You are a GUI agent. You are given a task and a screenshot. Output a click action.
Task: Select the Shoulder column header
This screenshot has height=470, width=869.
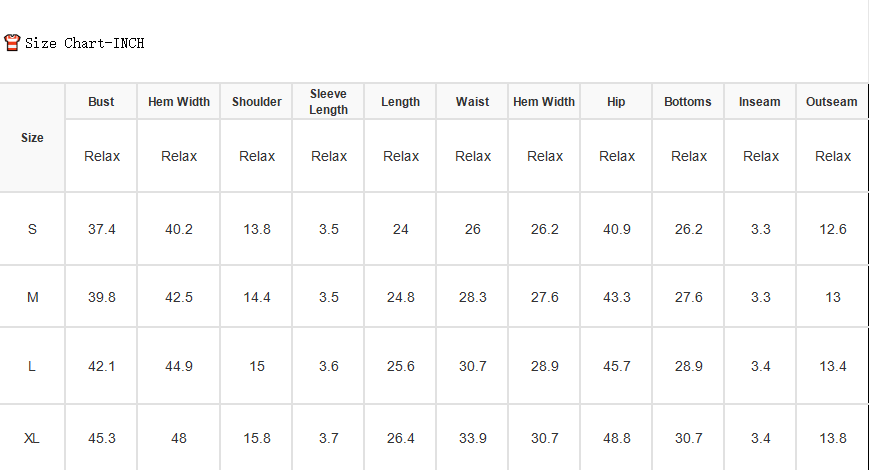point(257,102)
